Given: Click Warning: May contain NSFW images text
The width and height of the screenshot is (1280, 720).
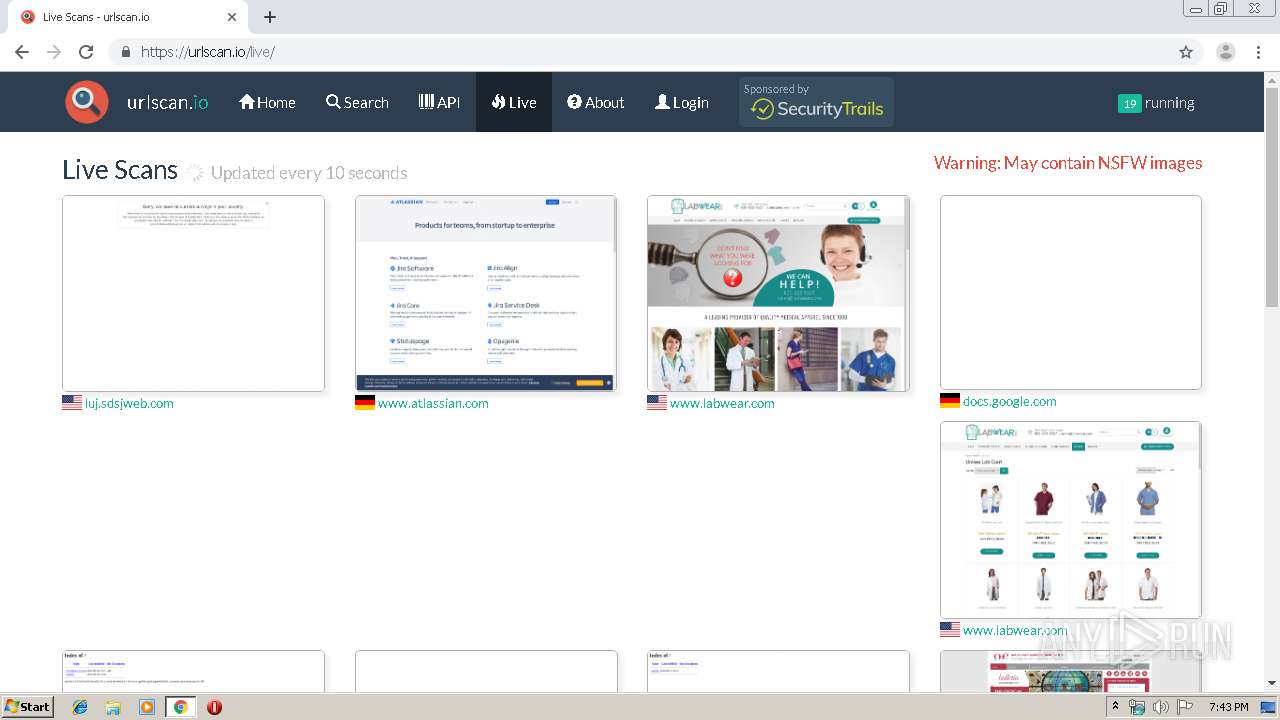Looking at the screenshot, I should tap(1068, 163).
